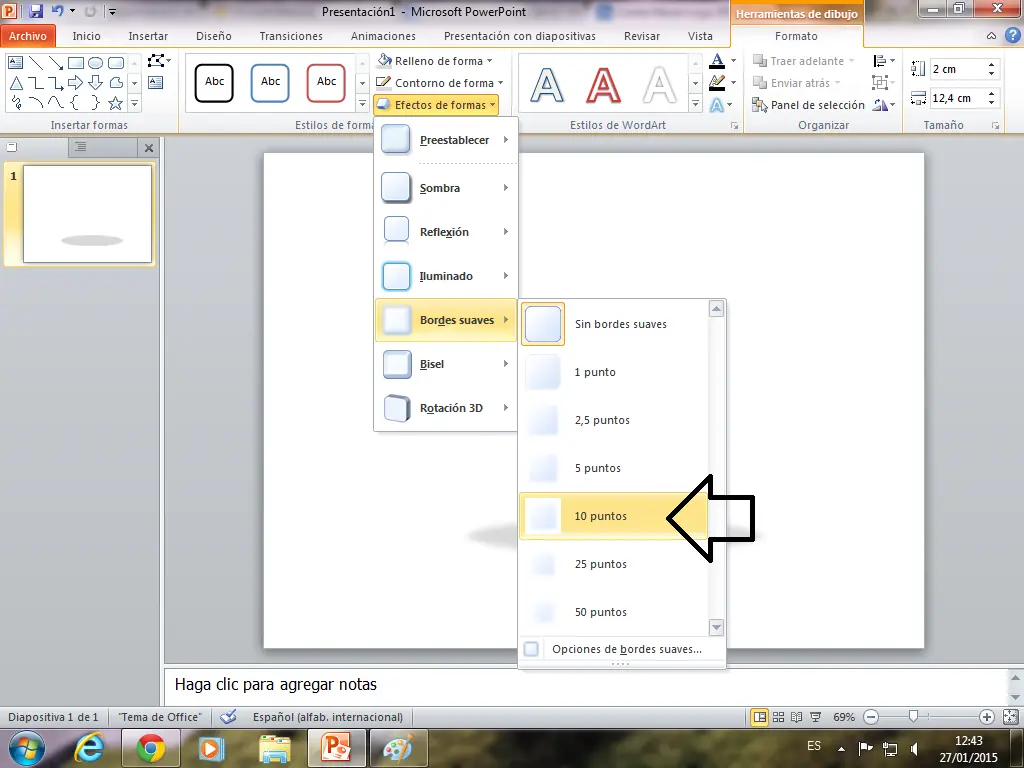Pick the five-point star shape

tap(116, 103)
